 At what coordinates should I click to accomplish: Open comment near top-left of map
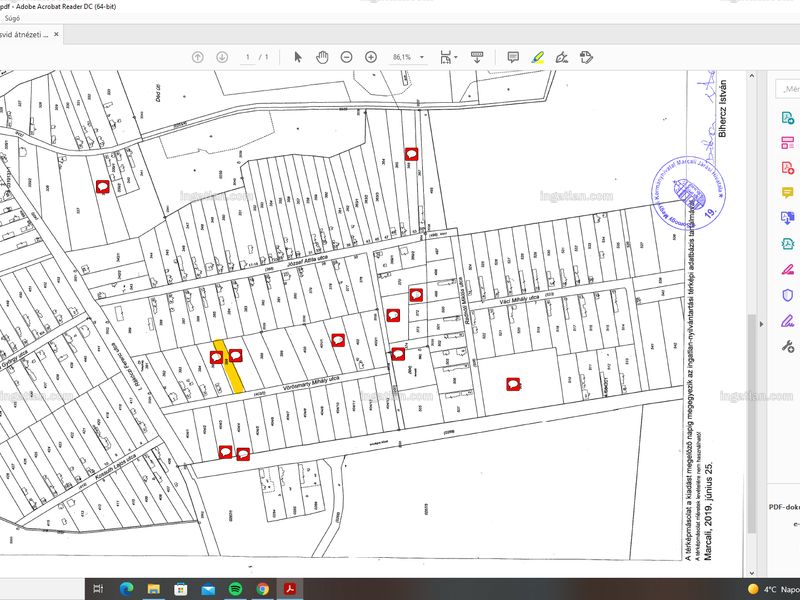(103, 187)
